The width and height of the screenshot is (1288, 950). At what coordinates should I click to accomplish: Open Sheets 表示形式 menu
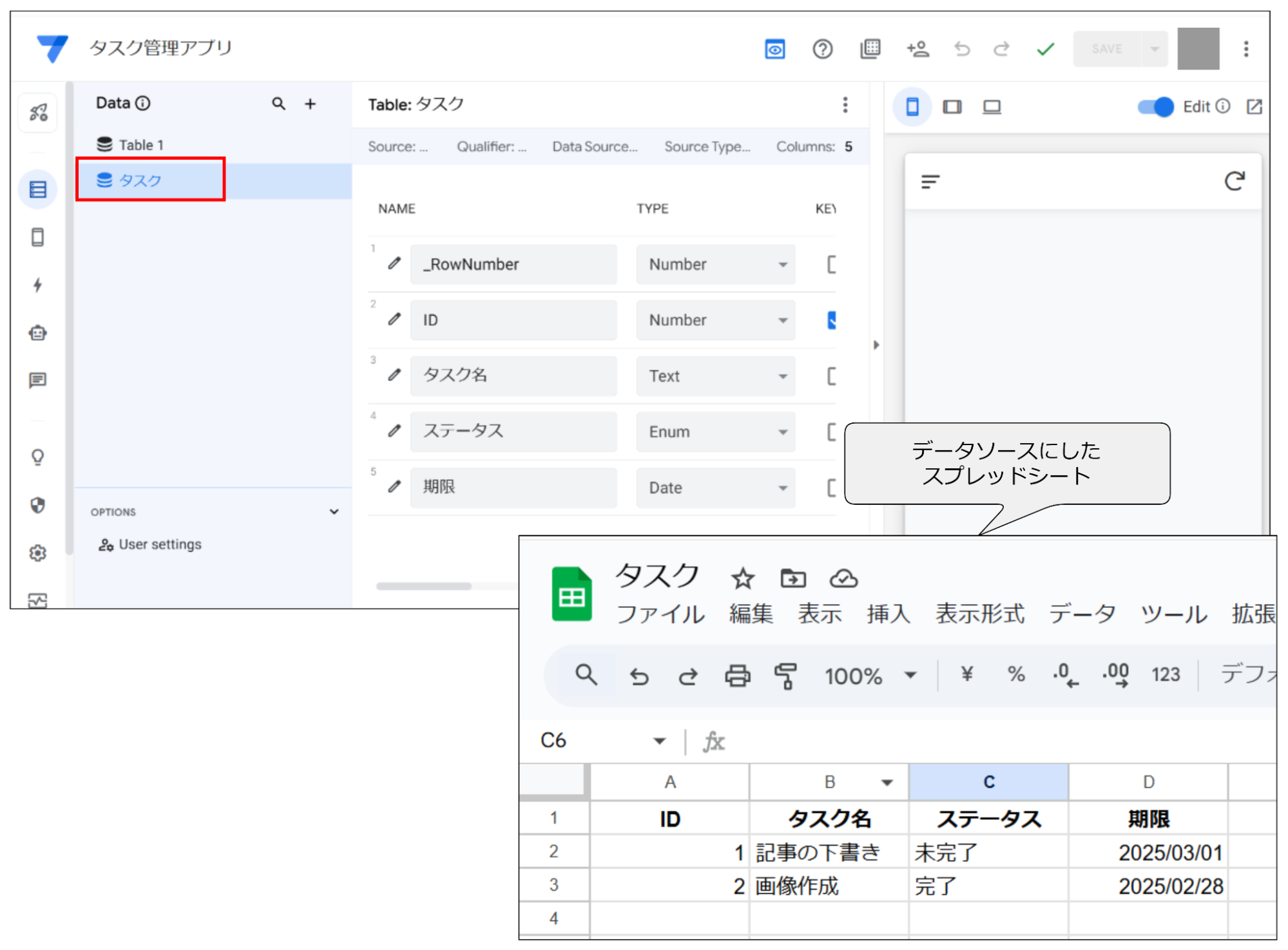tap(979, 614)
